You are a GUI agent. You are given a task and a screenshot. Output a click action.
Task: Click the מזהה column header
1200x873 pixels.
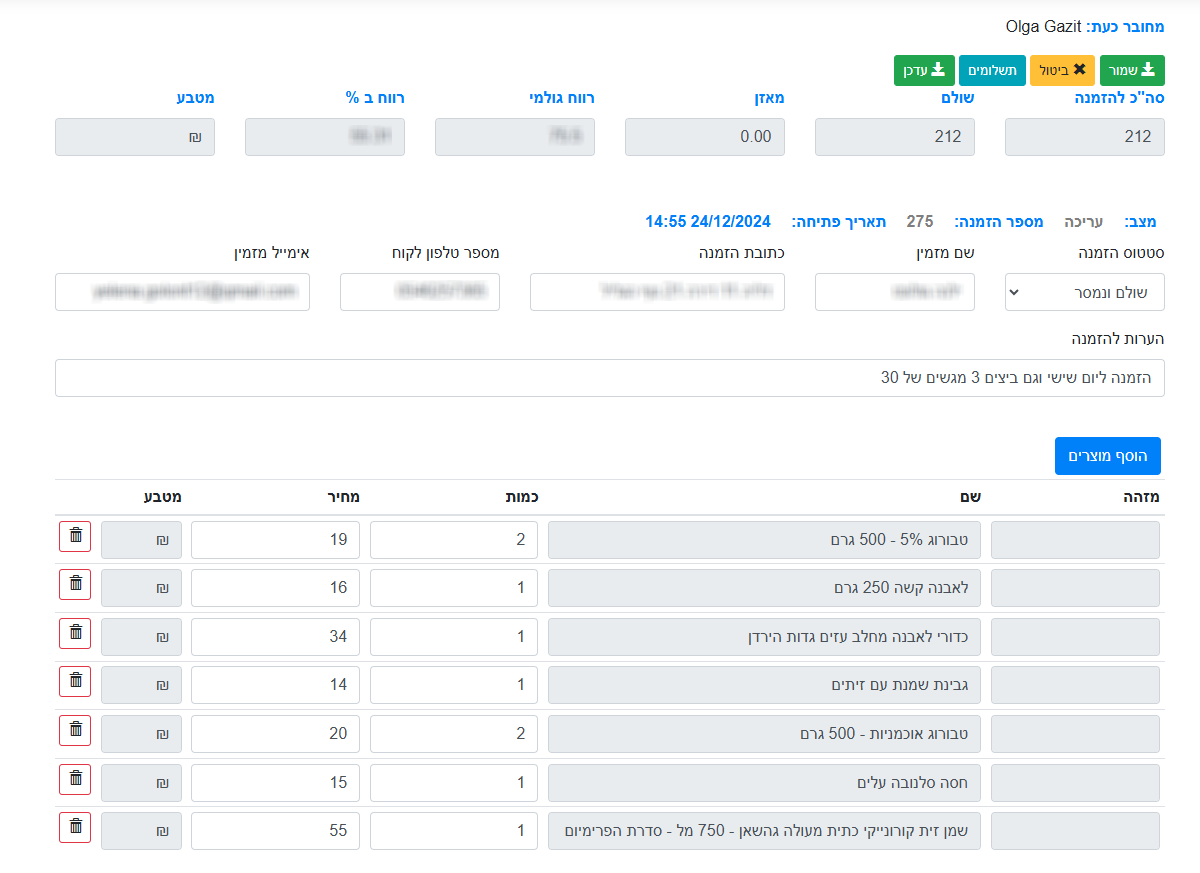point(1141,497)
